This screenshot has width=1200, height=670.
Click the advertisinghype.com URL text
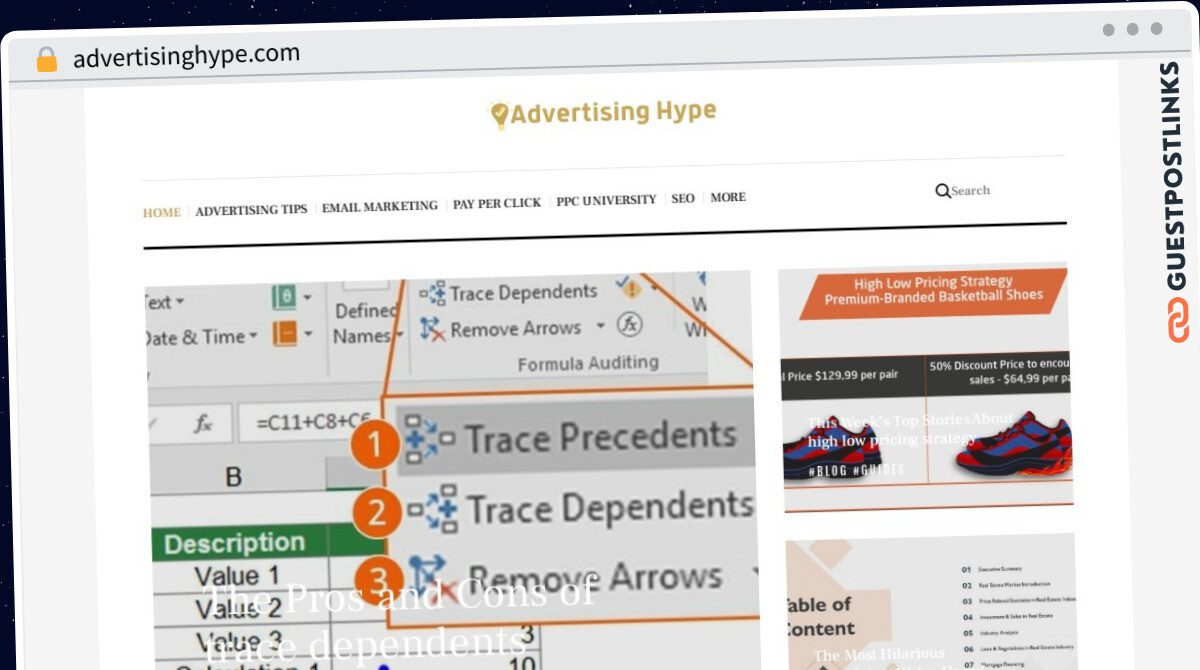click(x=186, y=55)
